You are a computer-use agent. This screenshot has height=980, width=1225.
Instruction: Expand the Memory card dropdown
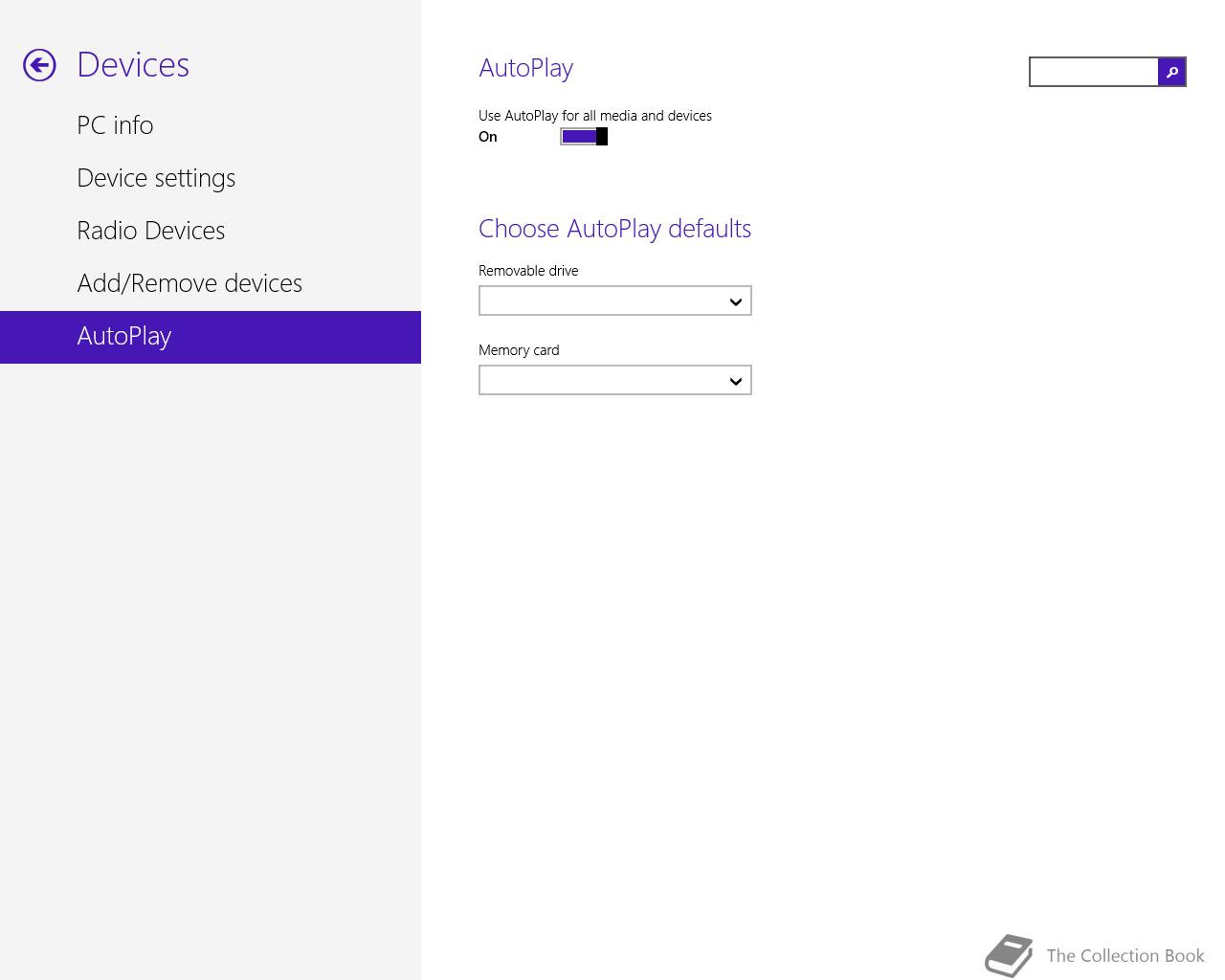(x=614, y=381)
